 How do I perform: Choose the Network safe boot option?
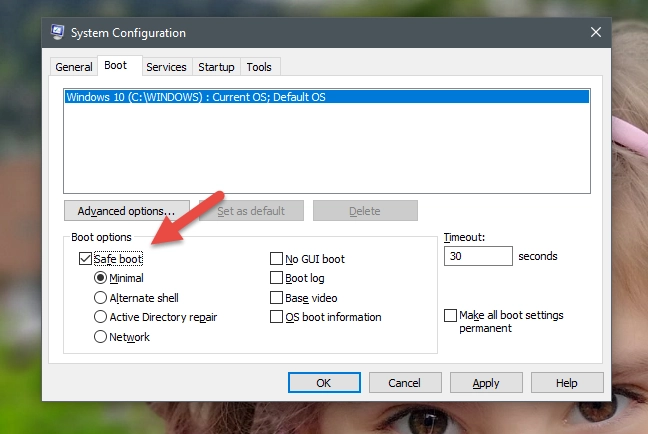[x=100, y=337]
